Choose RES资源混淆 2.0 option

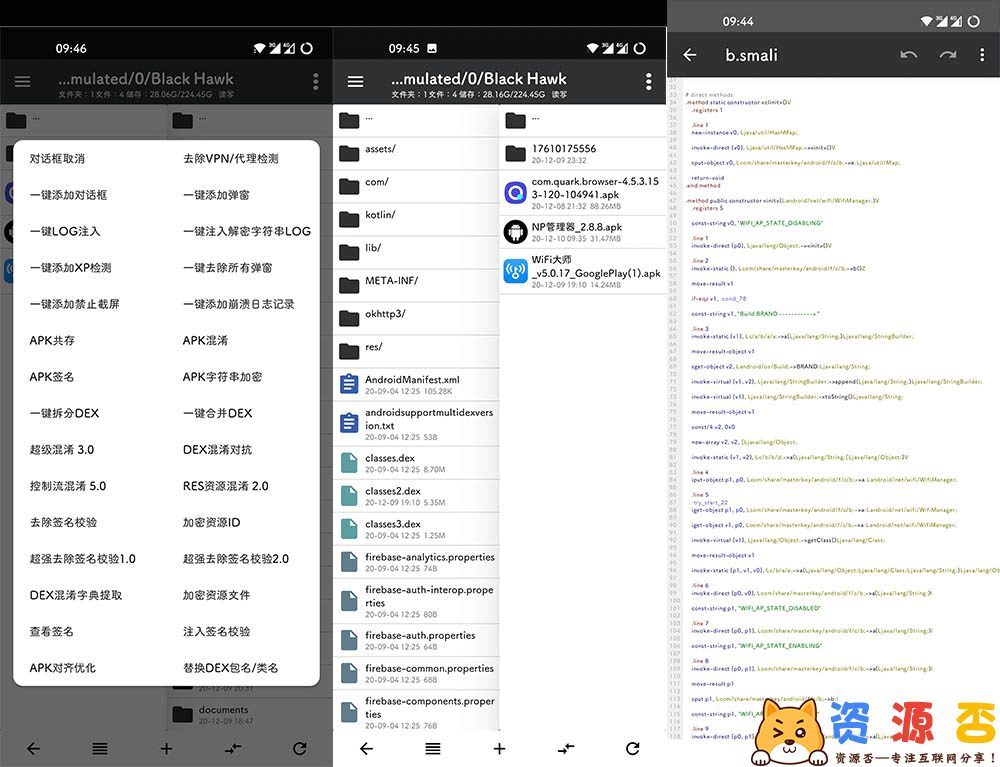tap(226, 486)
